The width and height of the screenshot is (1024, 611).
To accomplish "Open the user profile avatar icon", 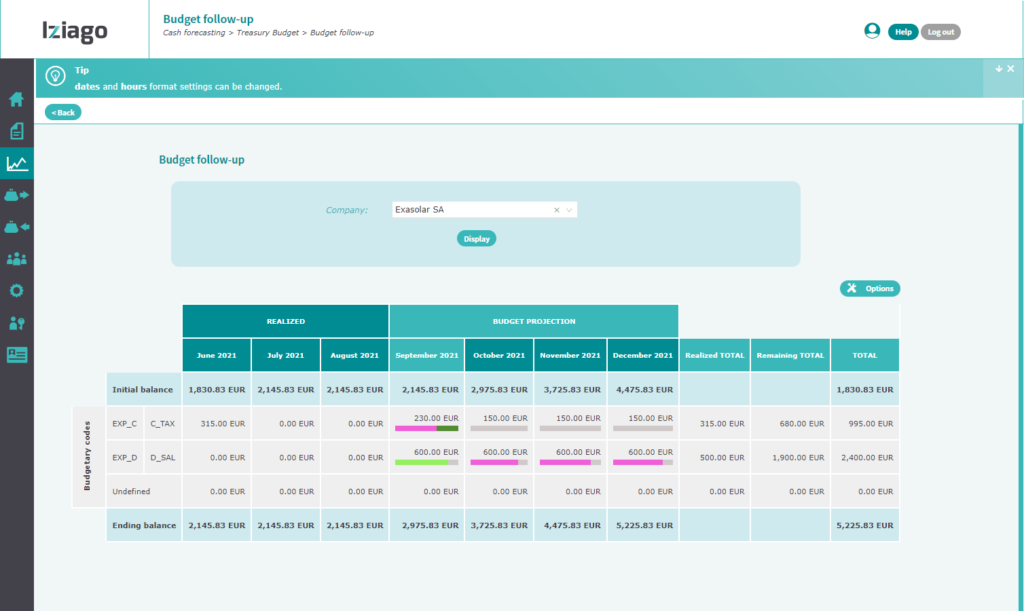I will click(872, 31).
